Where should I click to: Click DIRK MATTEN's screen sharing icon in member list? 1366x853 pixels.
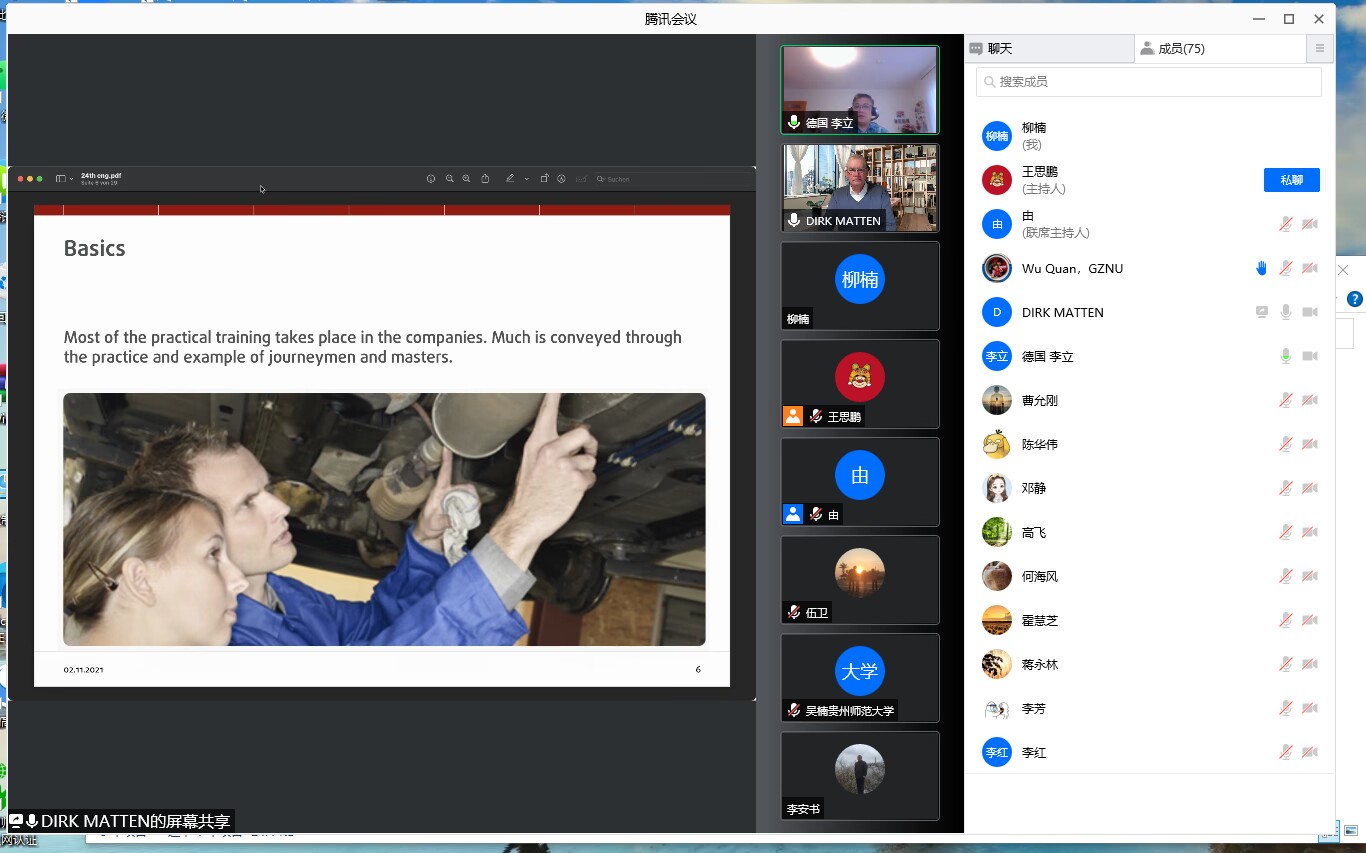(1262, 312)
